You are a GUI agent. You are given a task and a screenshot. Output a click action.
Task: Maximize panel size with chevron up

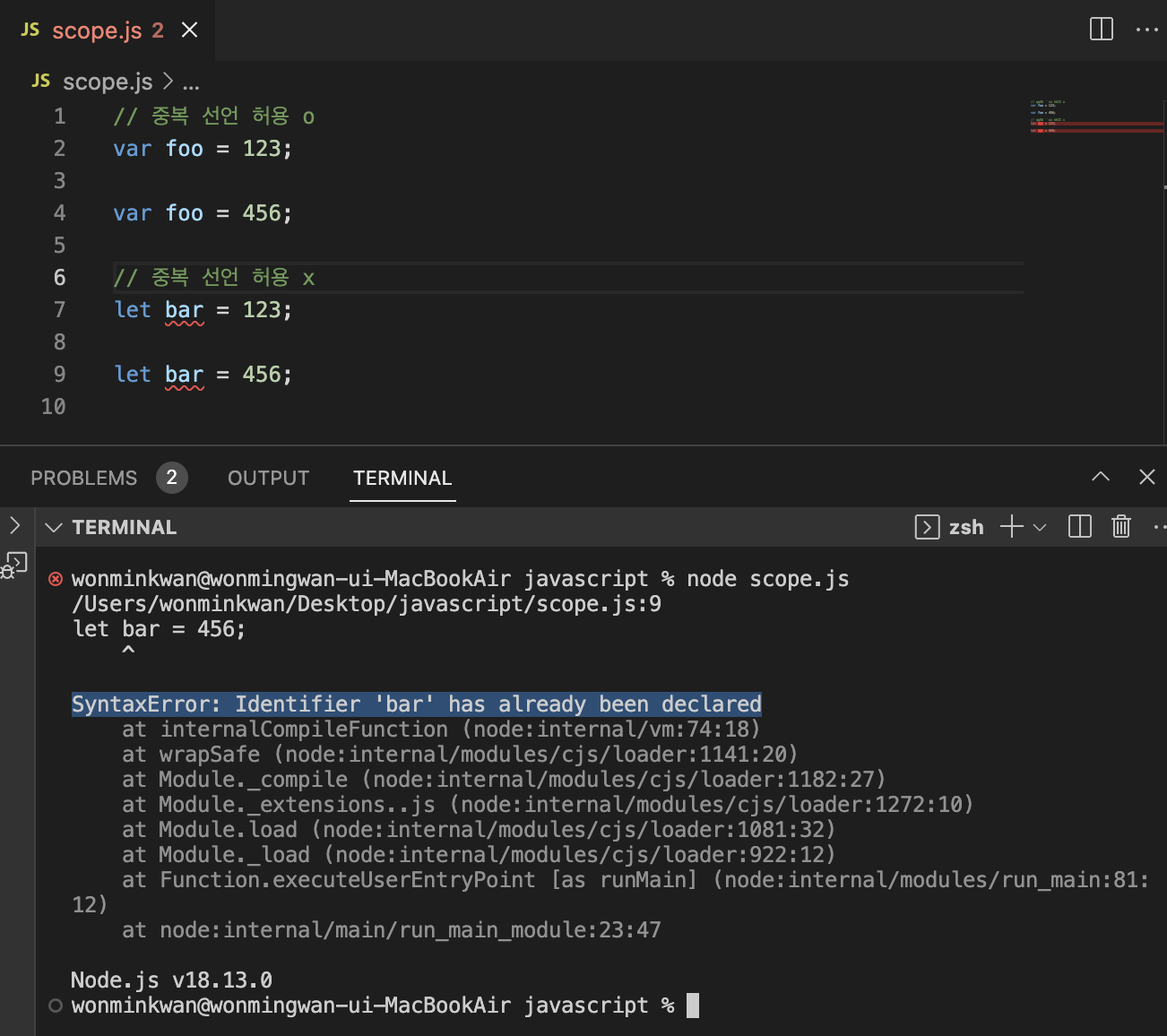pyautogui.click(x=1101, y=477)
